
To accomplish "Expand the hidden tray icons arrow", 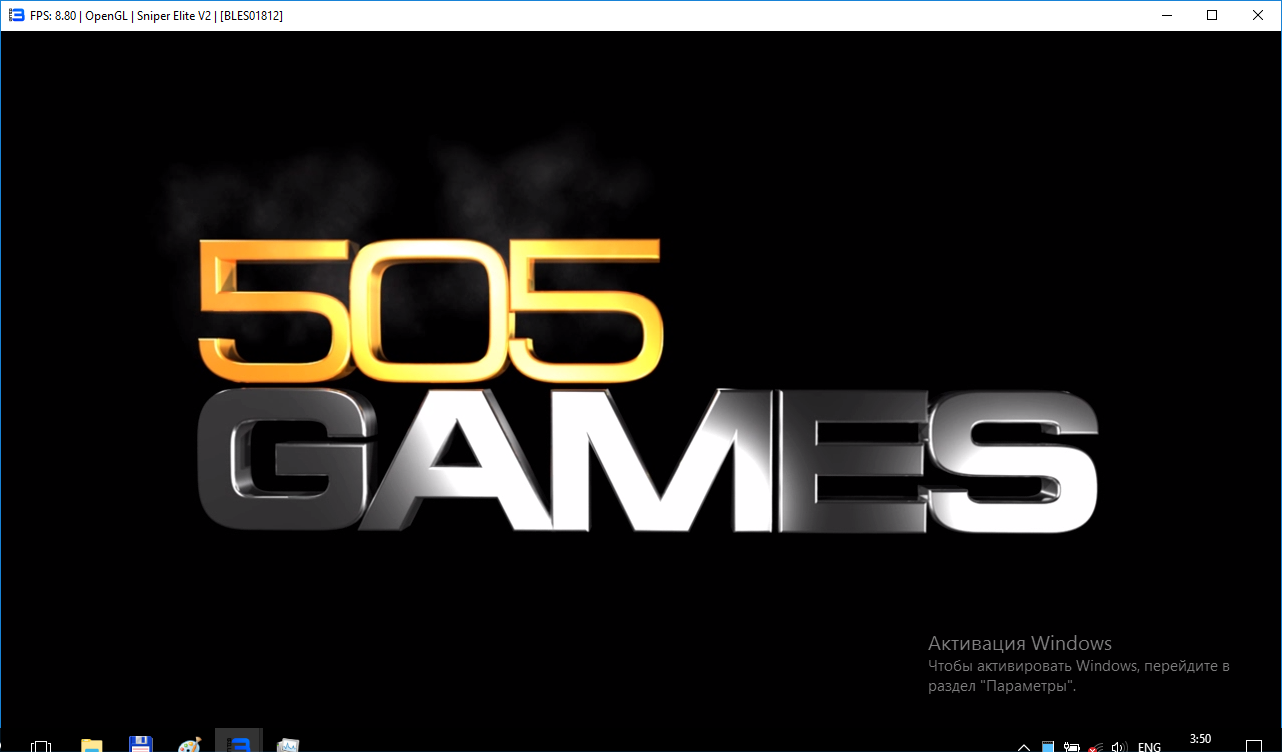I will [x=1024, y=746].
